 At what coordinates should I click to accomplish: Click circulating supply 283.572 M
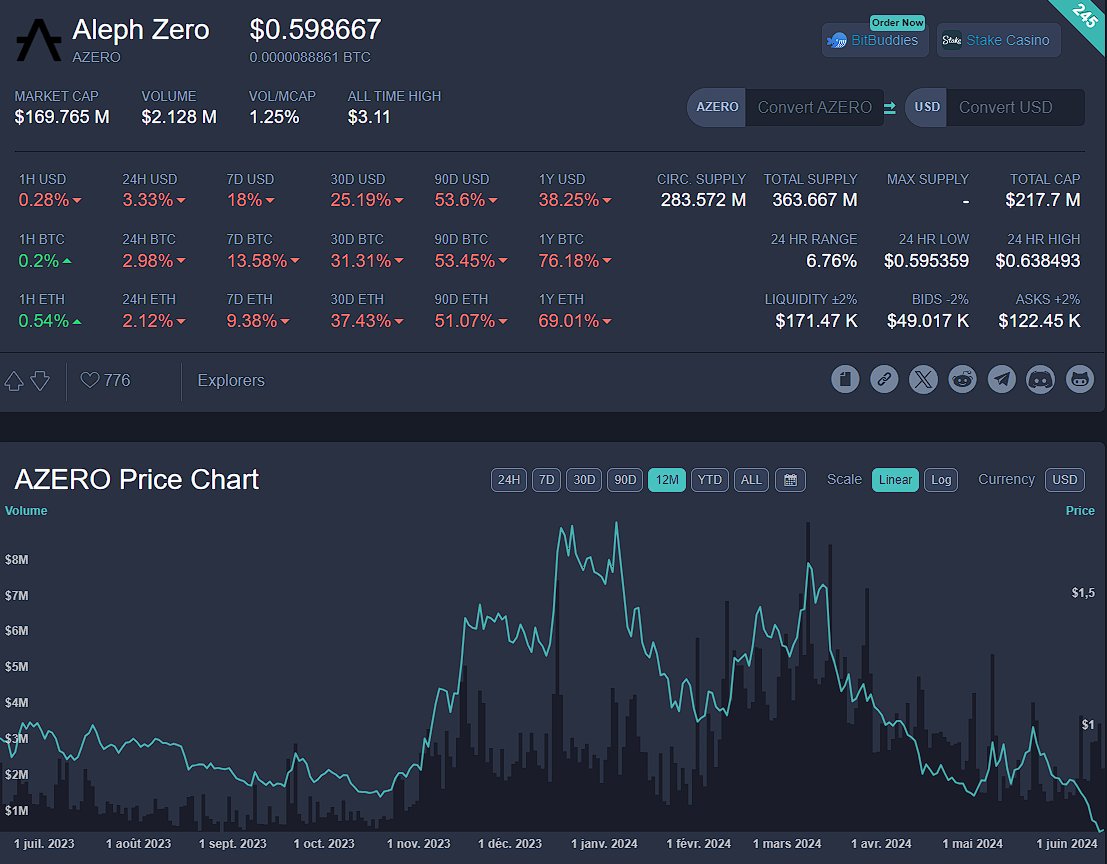click(703, 200)
